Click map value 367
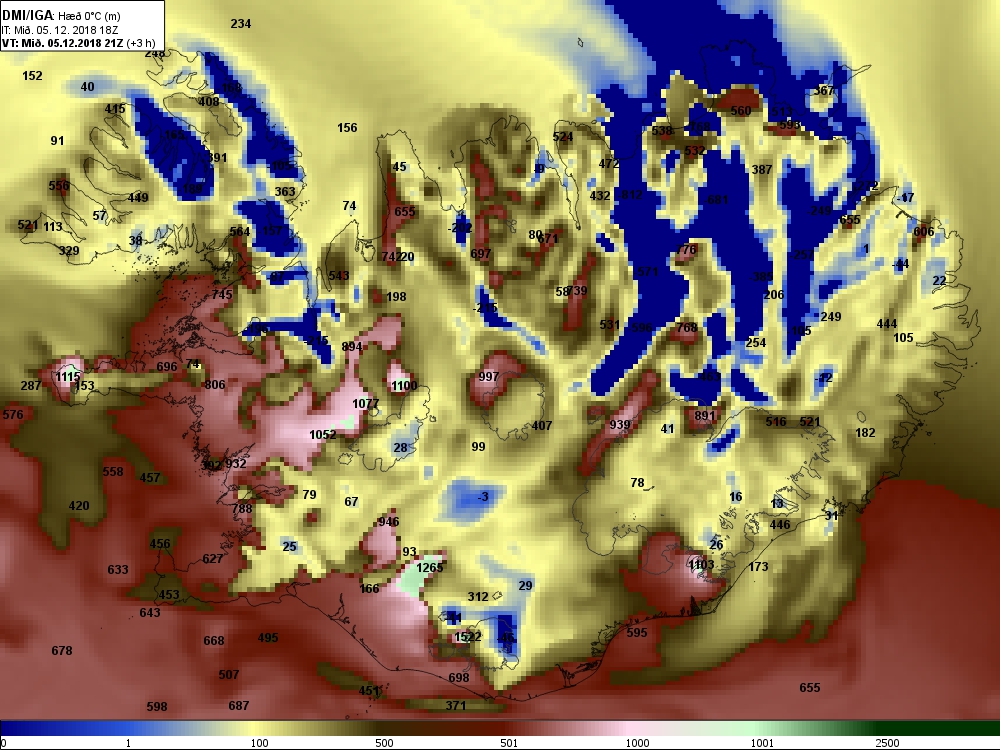Screen dimensions: 1000x750 click(x=823, y=91)
